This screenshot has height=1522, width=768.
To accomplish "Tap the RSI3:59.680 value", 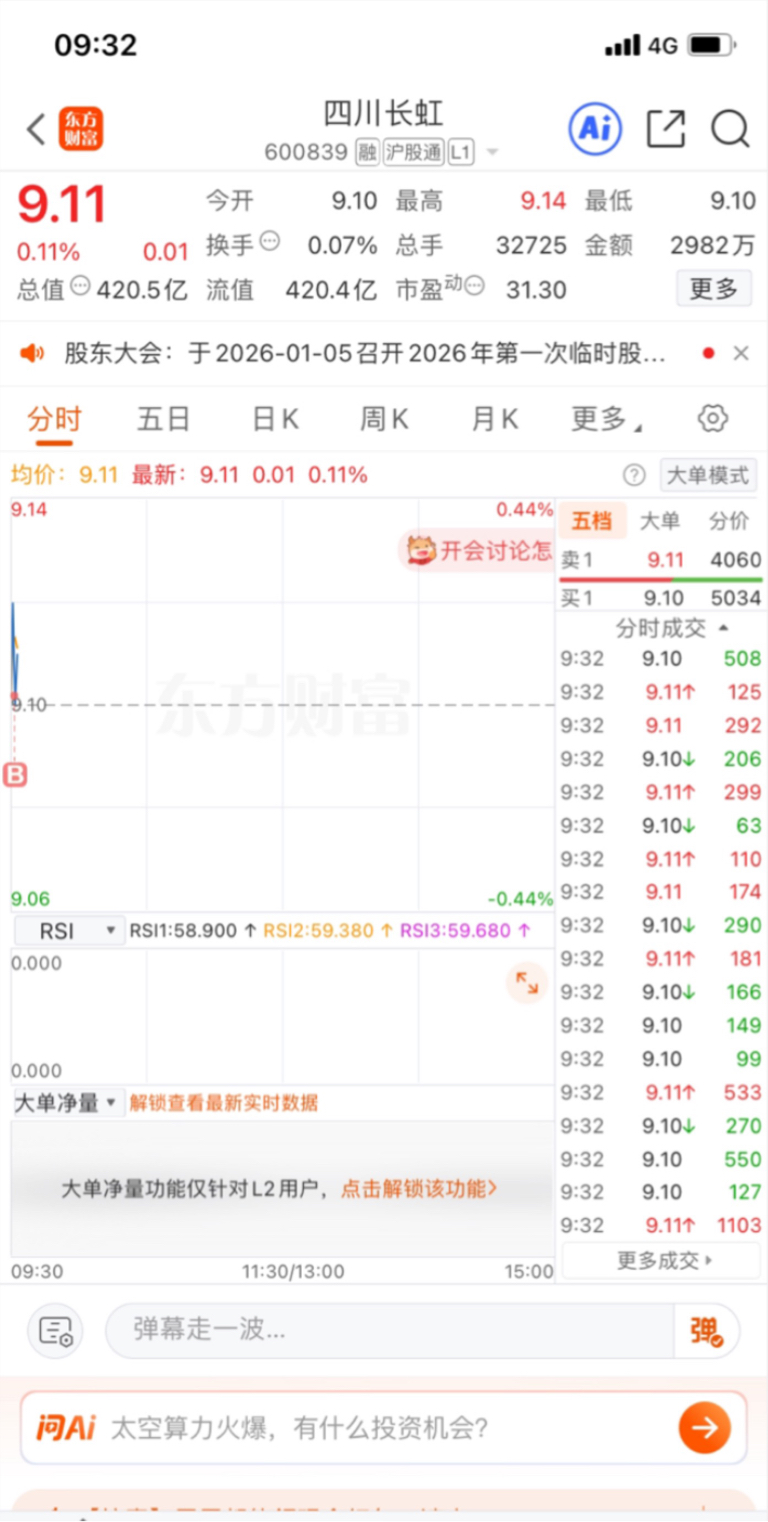I will tap(466, 931).
